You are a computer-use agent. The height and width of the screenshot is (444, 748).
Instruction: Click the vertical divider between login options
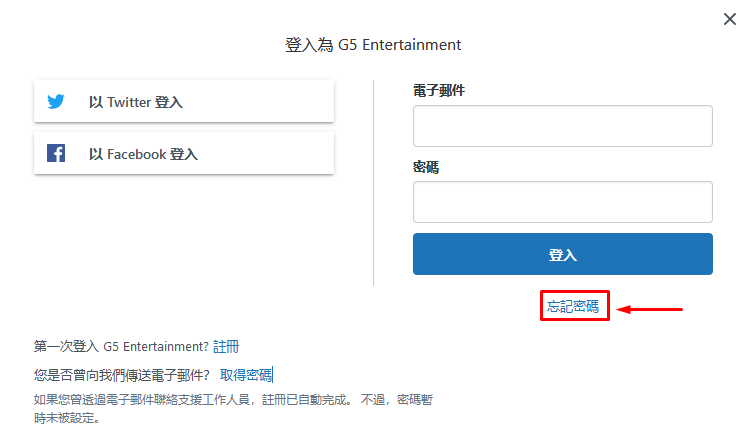coord(374,183)
